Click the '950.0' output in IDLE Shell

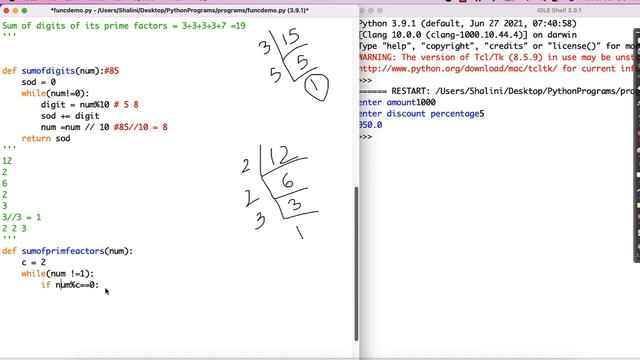(x=371, y=125)
